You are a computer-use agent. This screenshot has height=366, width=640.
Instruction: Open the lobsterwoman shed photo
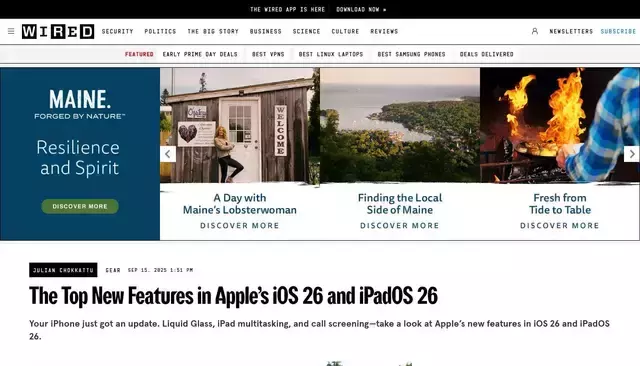(240, 126)
